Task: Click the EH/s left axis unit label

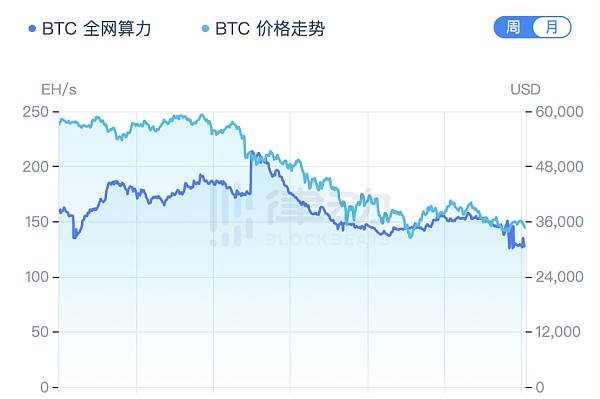Action: click(59, 90)
